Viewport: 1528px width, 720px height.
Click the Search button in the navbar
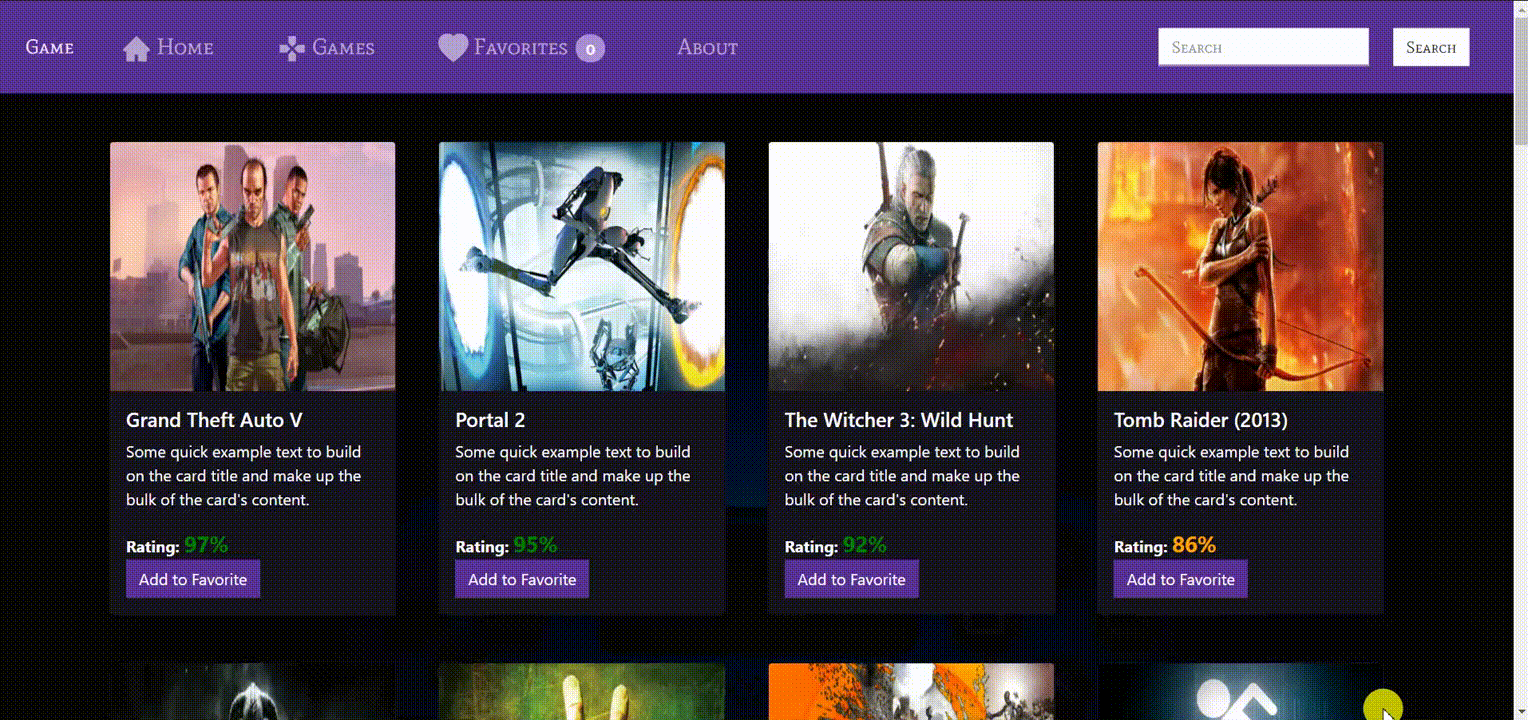tap(1431, 47)
